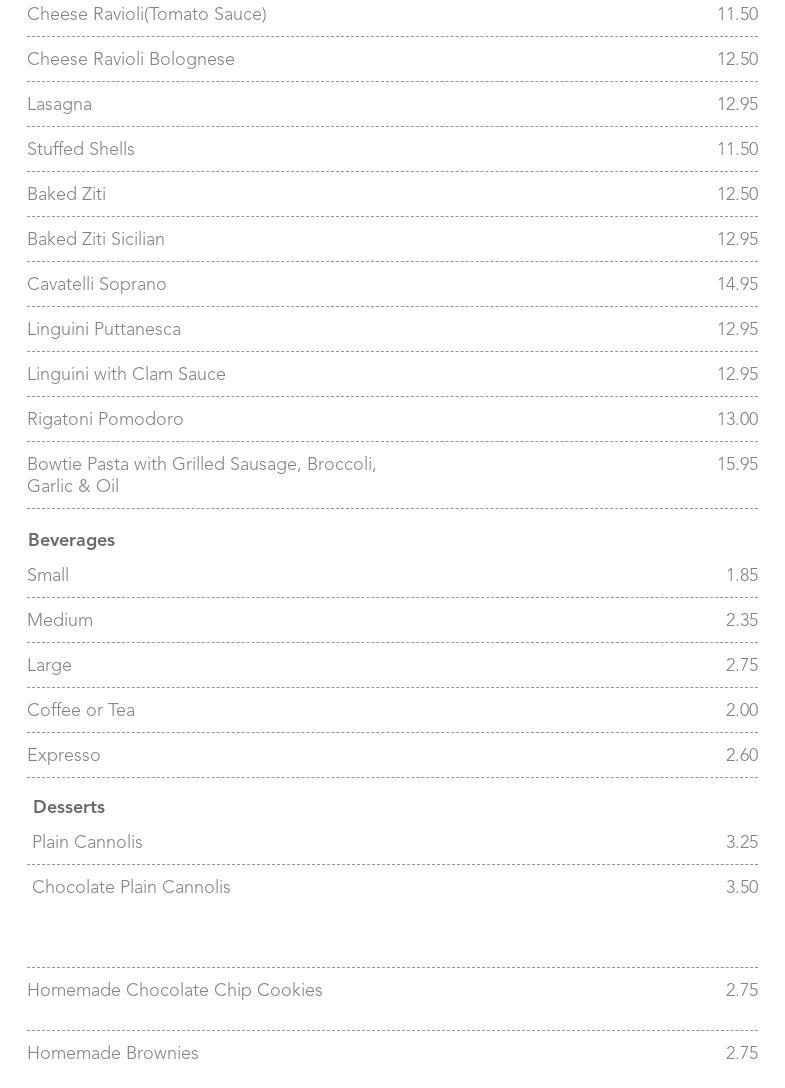Select Chocolate Plain Cannolis
The height and width of the screenshot is (1088, 785).
click(x=132, y=888)
